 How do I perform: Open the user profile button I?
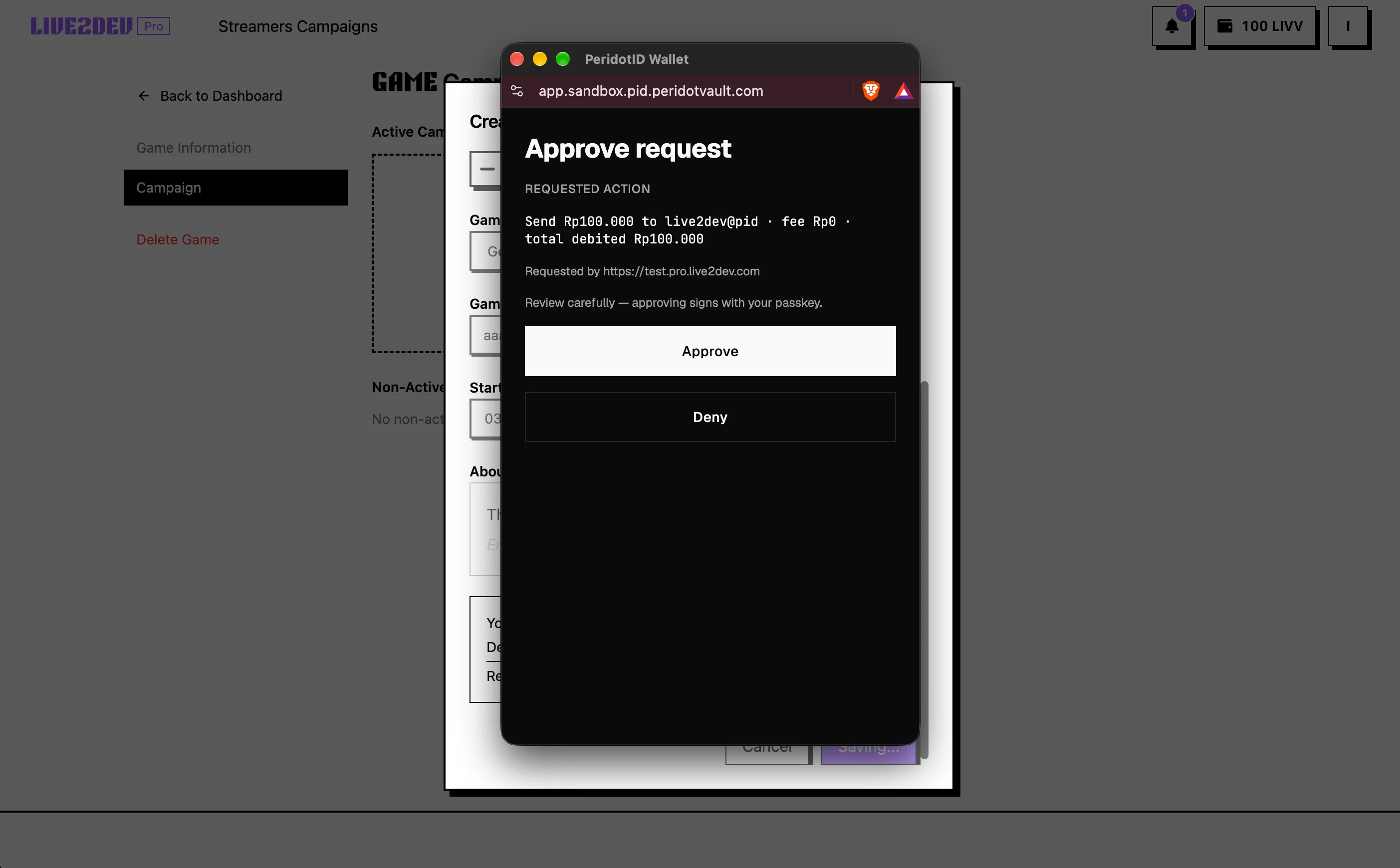pyautogui.click(x=1348, y=26)
